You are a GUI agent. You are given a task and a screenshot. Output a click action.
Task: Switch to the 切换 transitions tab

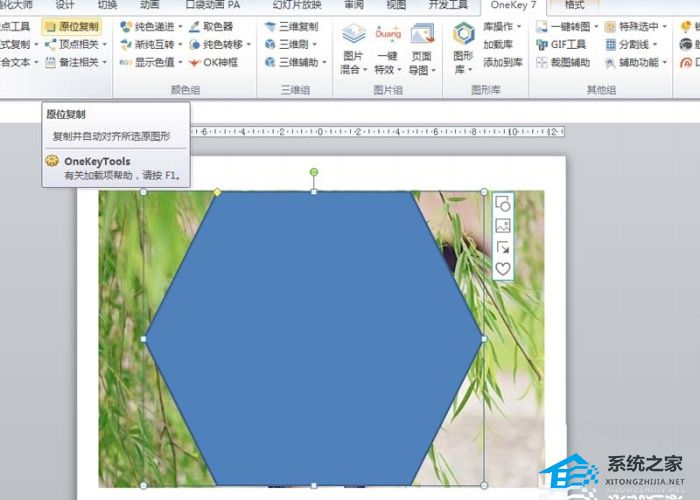coord(107,5)
